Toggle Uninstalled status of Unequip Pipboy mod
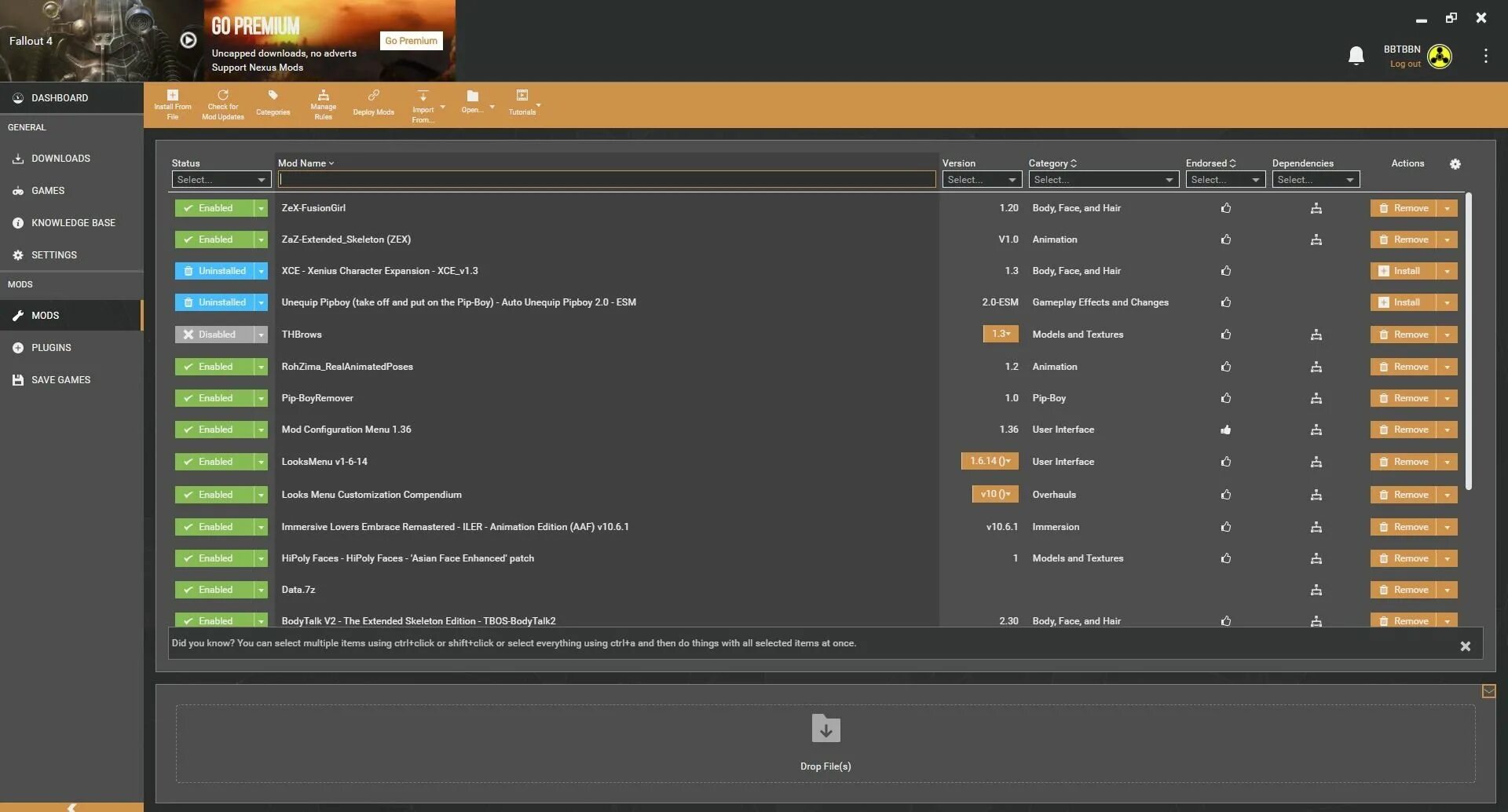This screenshot has height=812, width=1508. [214, 302]
